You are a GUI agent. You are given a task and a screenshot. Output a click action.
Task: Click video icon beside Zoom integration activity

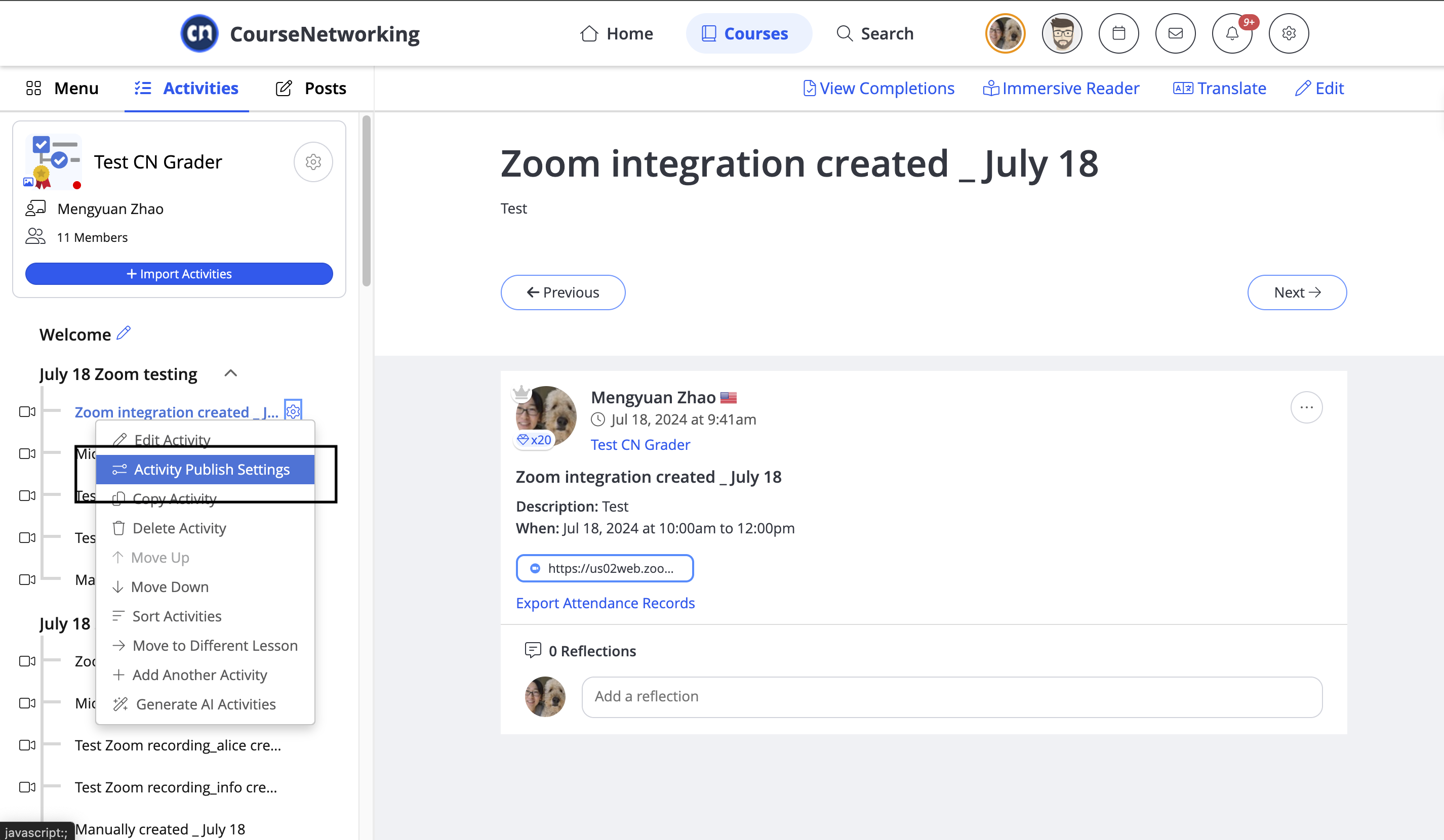pos(27,412)
